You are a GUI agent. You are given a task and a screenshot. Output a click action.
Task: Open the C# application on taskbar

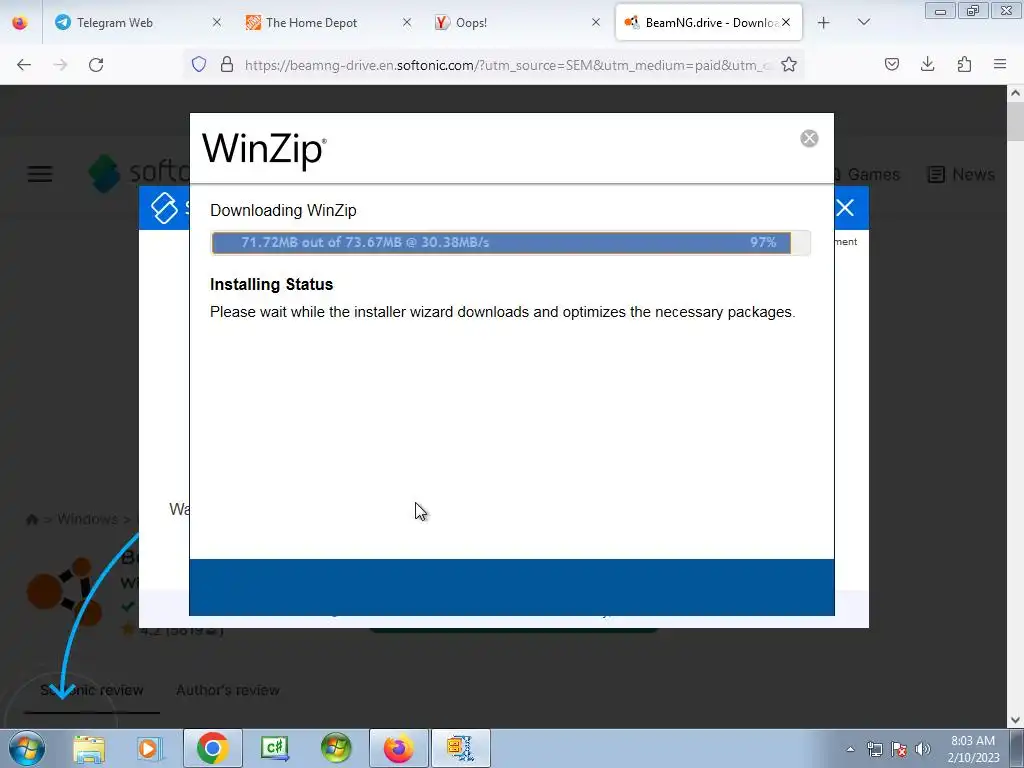point(275,748)
